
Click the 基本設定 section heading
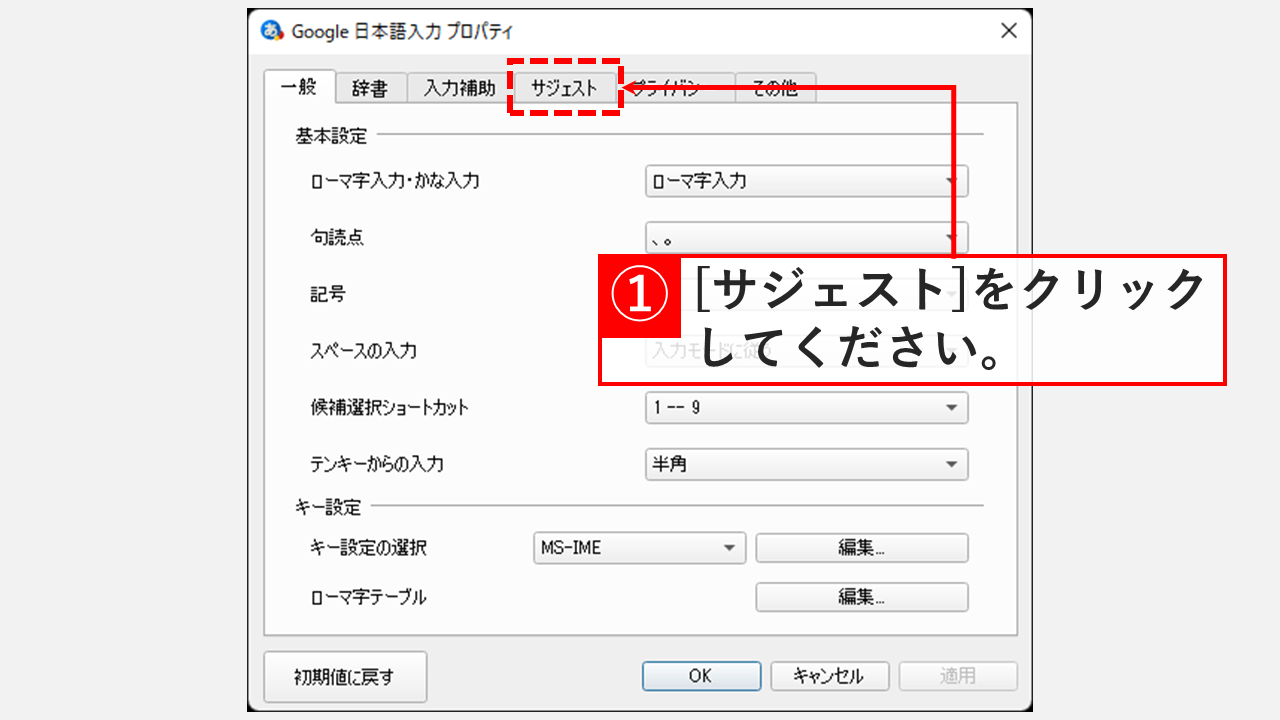pos(331,135)
